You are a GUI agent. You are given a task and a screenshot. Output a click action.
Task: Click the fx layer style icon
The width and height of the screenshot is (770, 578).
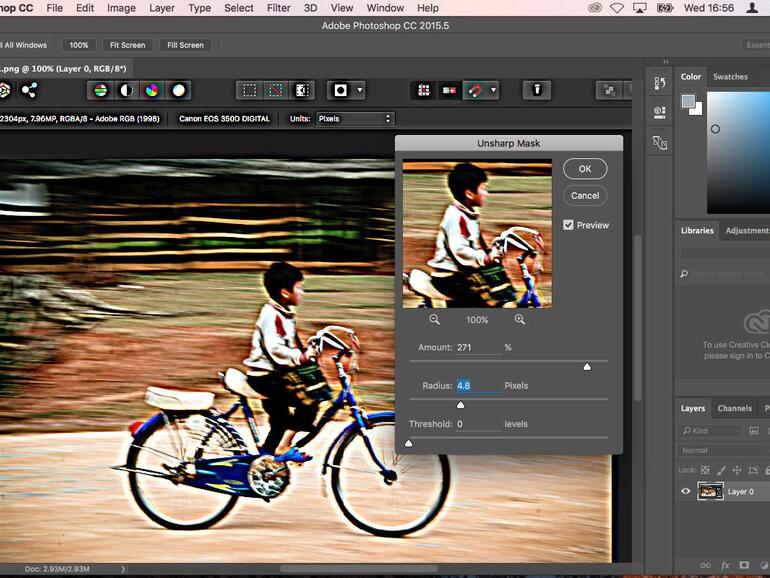click(x=725, y=565)
